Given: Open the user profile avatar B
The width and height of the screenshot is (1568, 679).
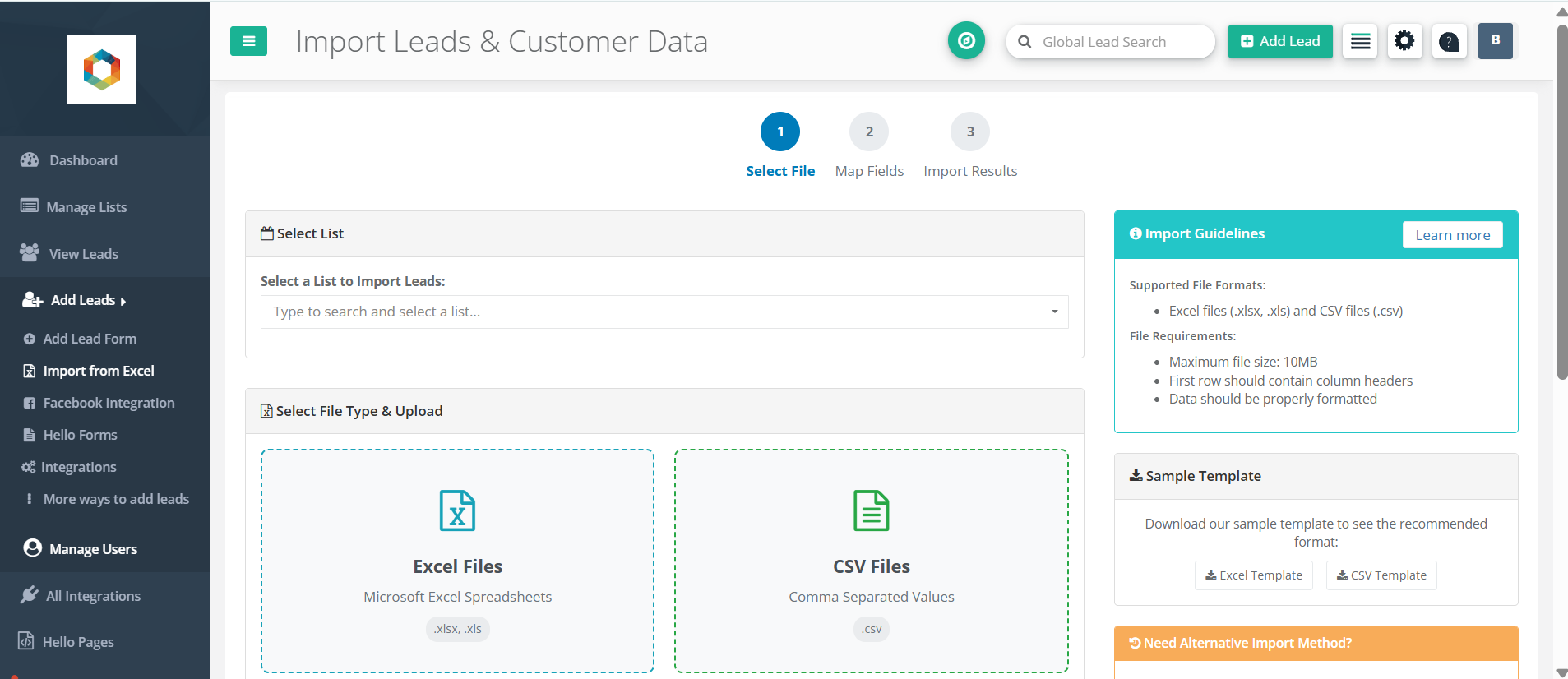Looking at the screenshot, I should pyautogui.click(x=1495, y=41).
